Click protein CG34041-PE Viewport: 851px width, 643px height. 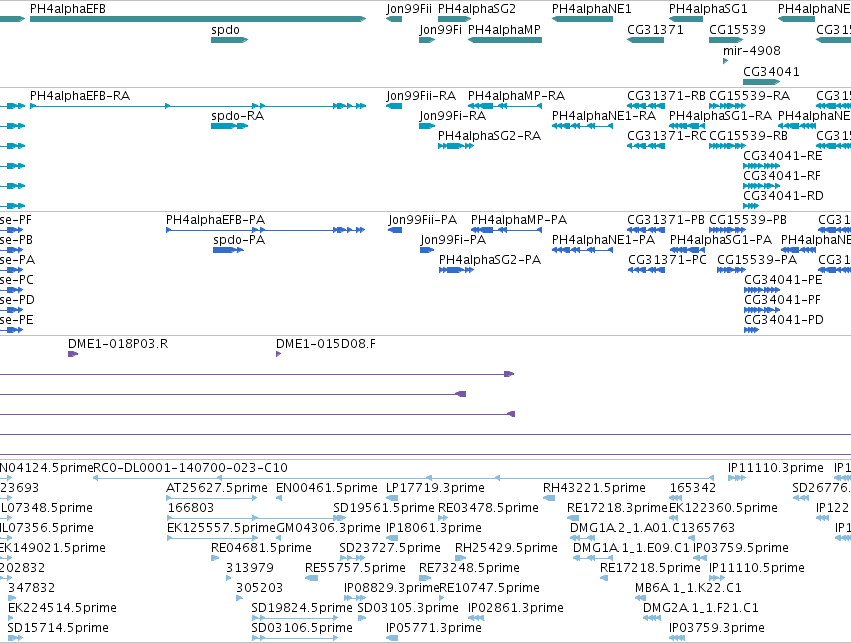[761, 290]
